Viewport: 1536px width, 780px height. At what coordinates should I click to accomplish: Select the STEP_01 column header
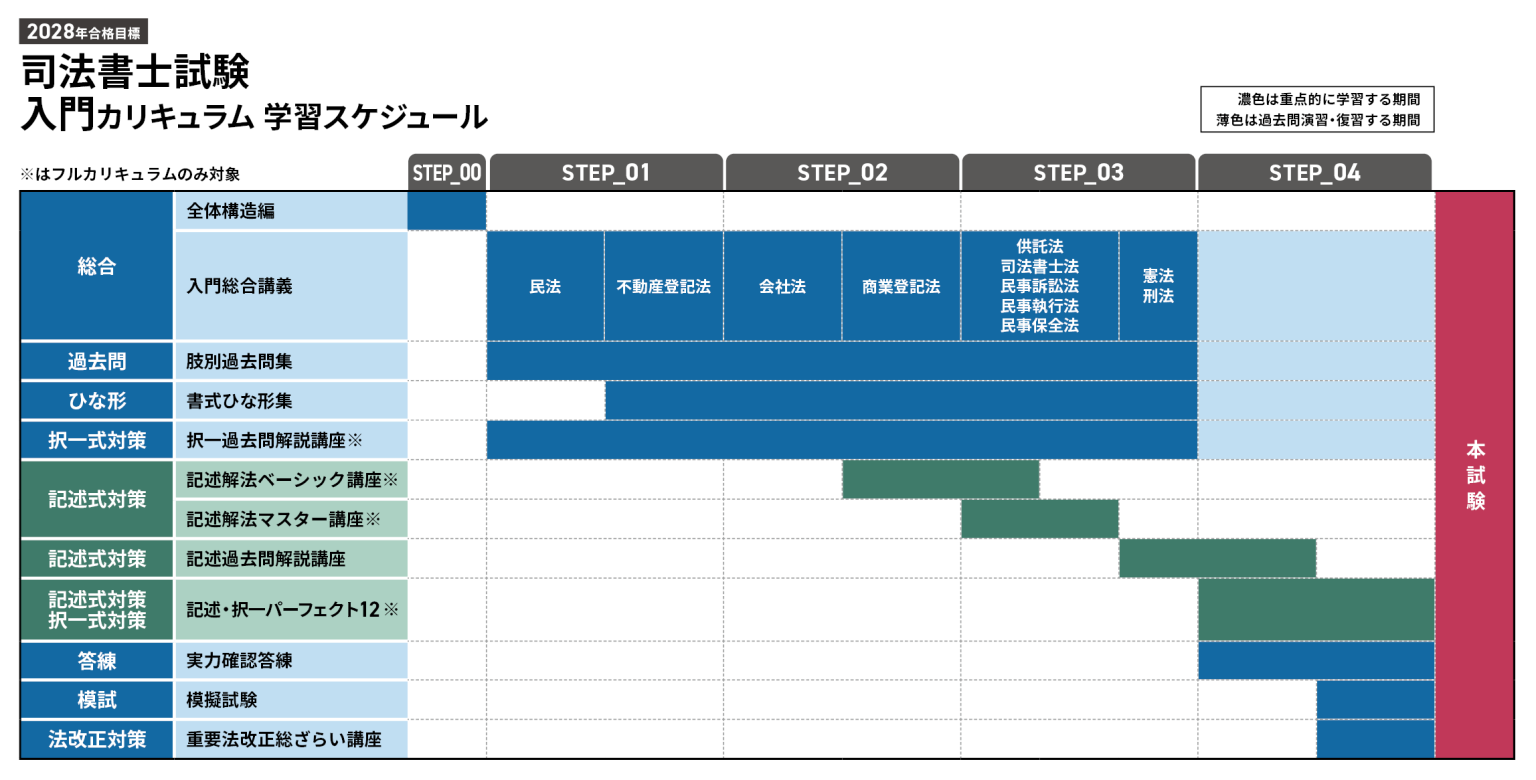pos(605,173)
